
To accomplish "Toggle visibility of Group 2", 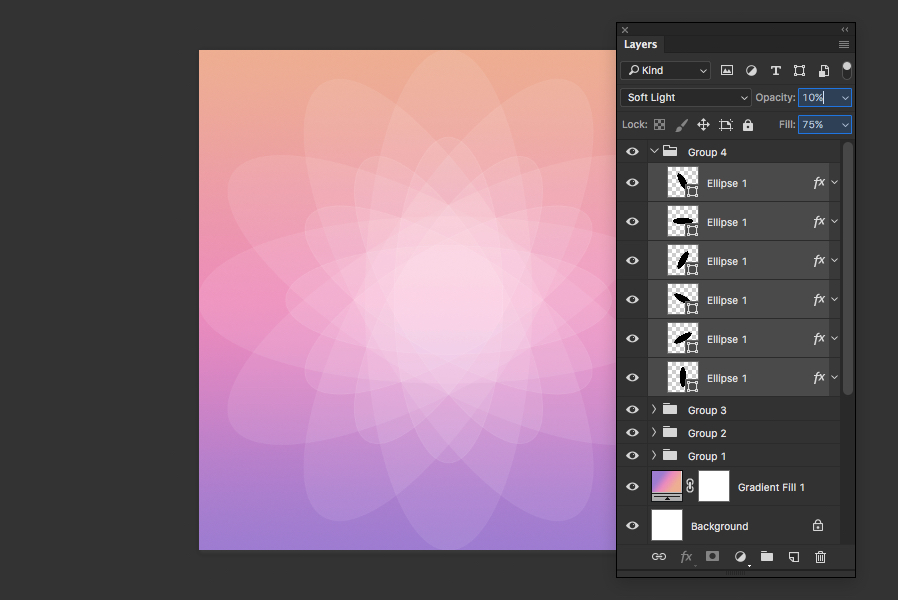I will pos(632,432).
